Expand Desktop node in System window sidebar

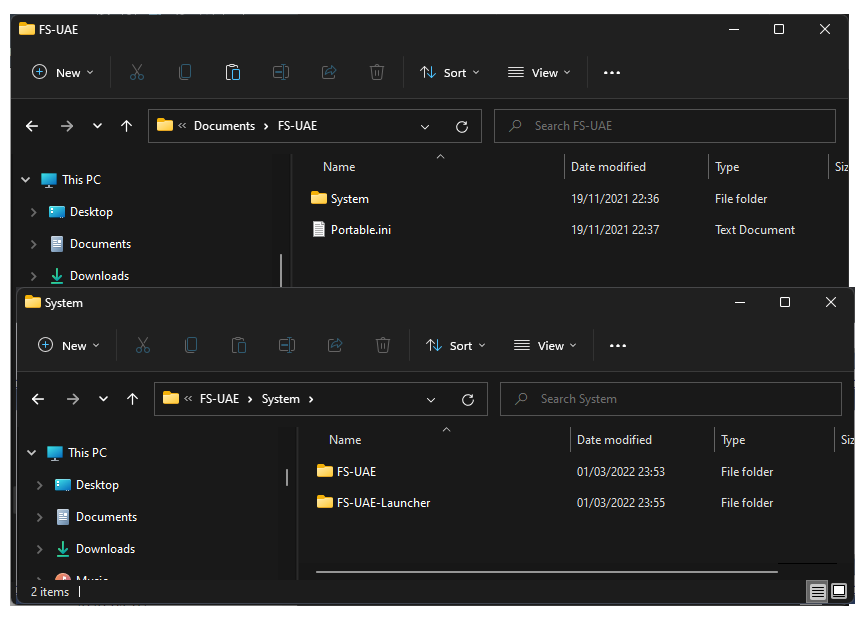pyautogui.click(x=39, y=485)
